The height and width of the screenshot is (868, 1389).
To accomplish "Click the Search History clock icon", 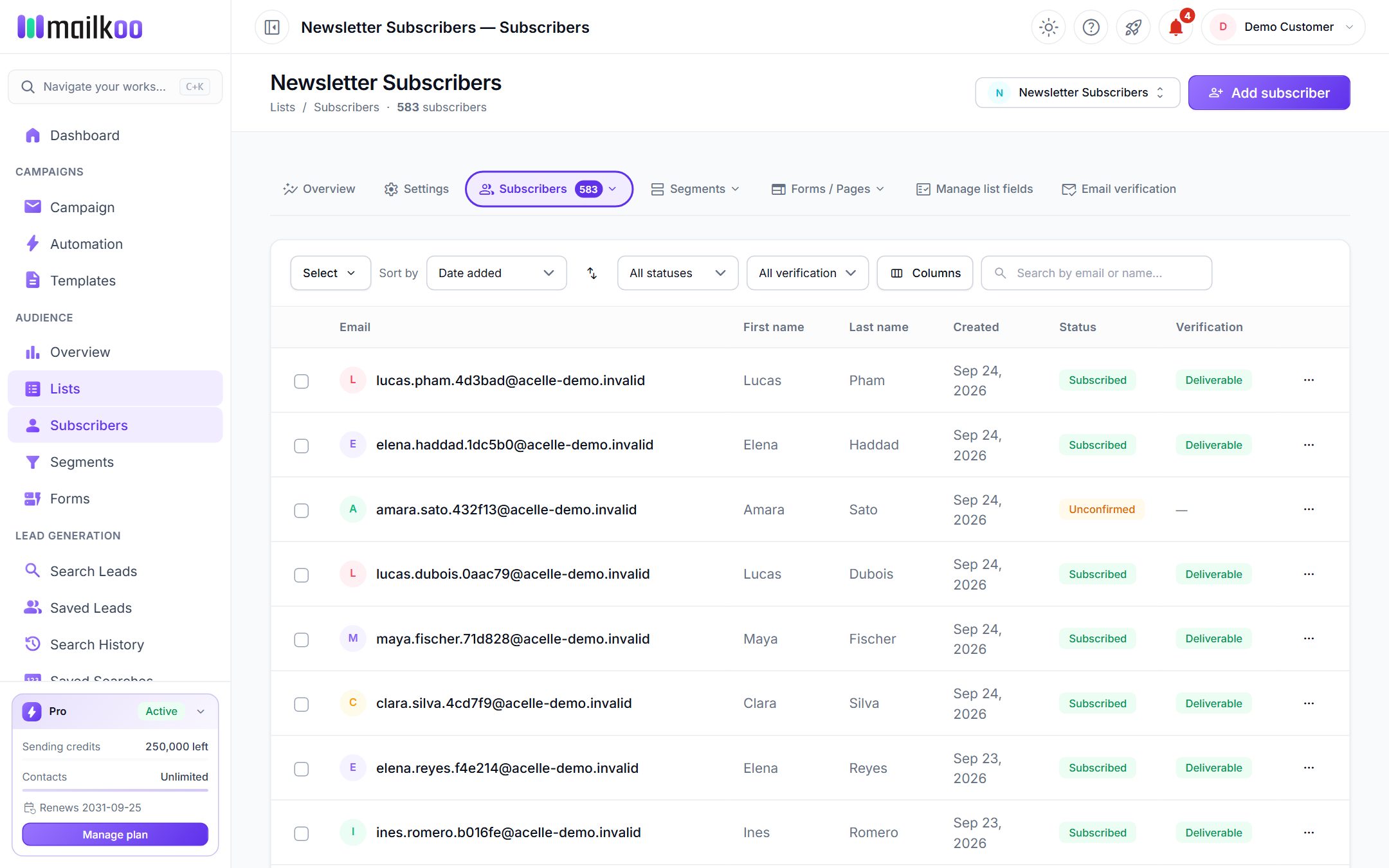I will [x=32, y=644].
